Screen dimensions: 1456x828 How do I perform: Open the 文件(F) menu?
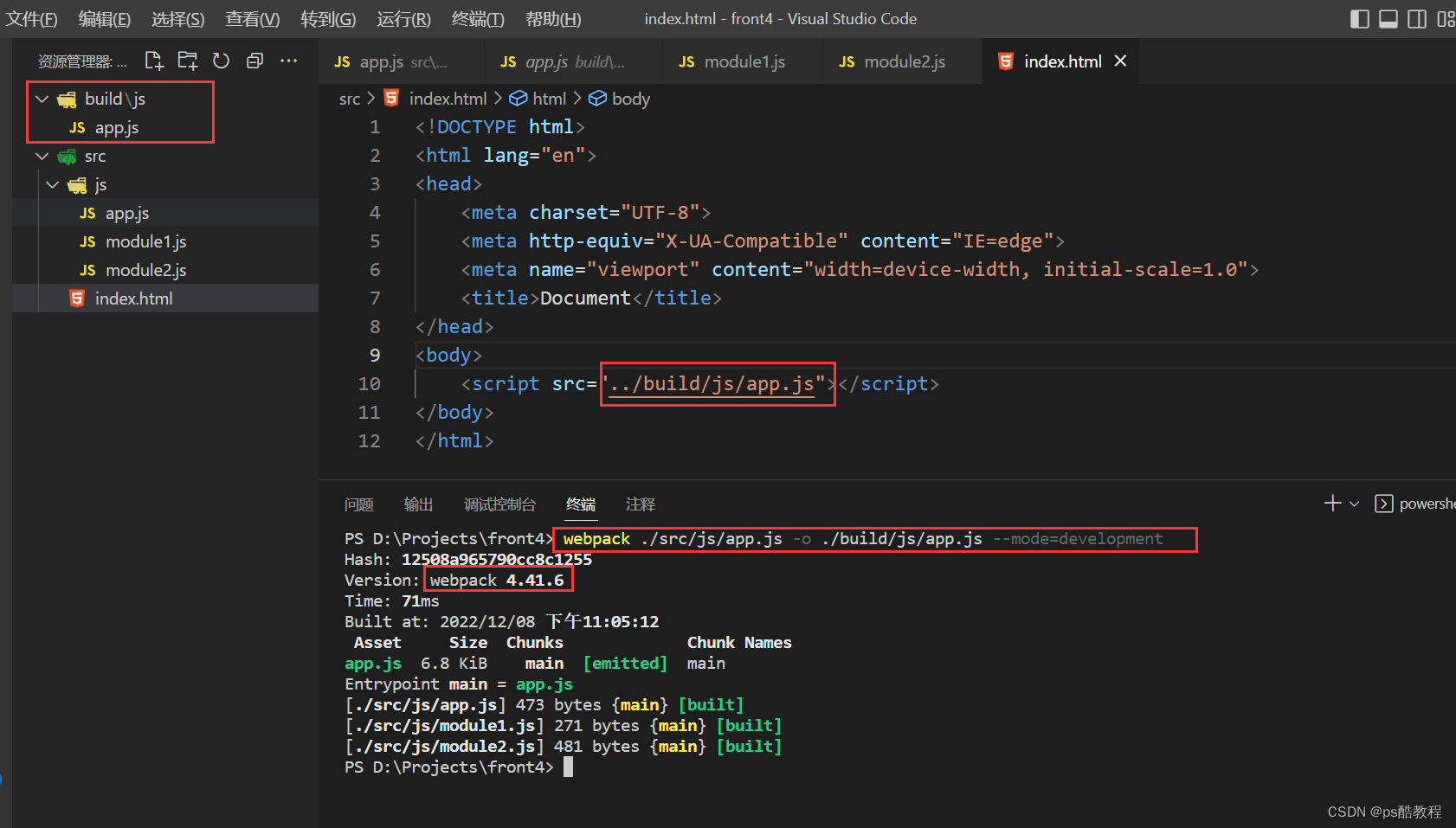[x=31, y=19]
